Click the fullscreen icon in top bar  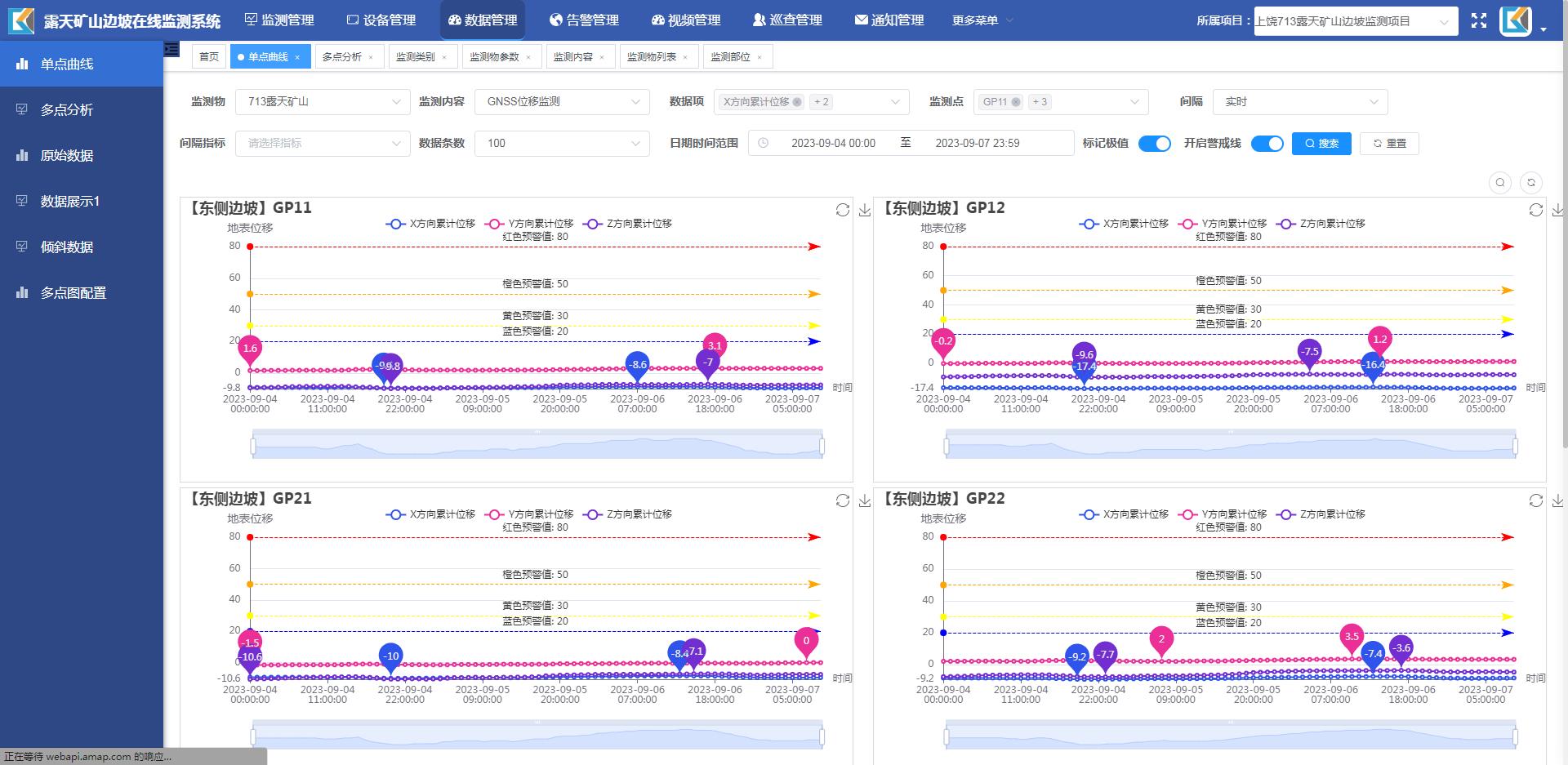point(1478,21)
